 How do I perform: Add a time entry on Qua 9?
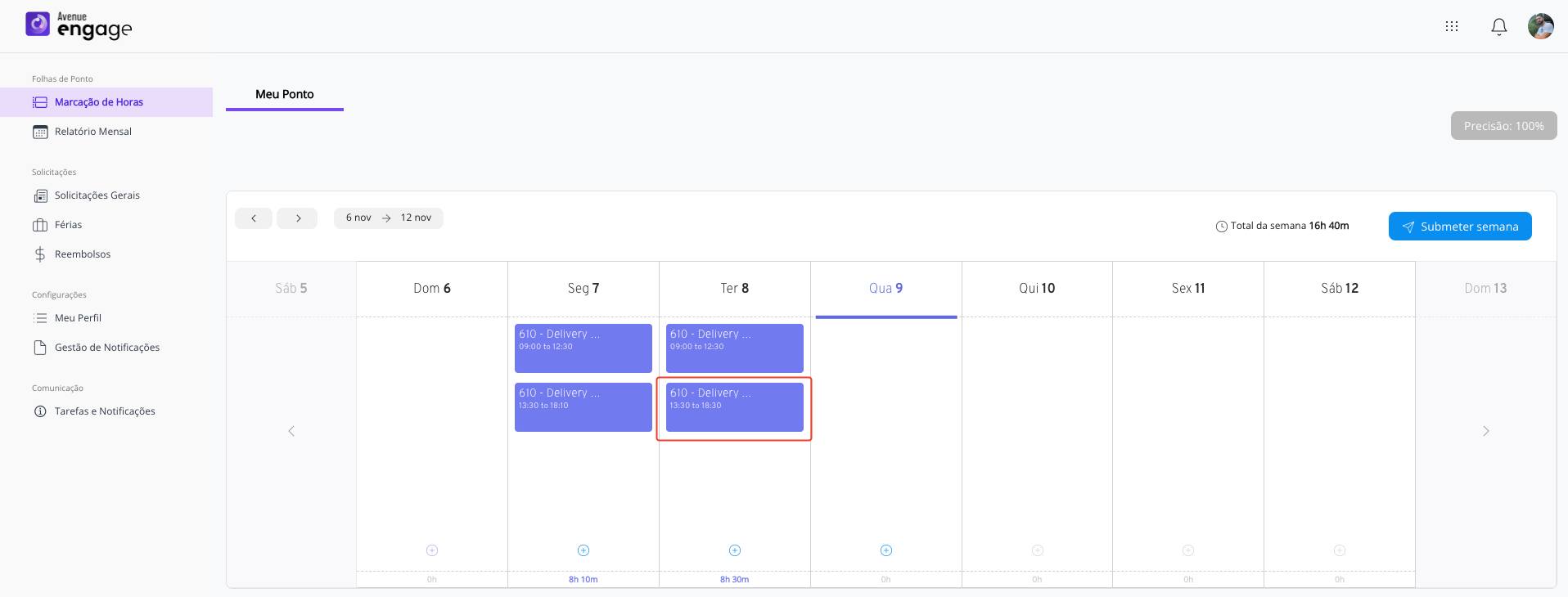(886, 550)
